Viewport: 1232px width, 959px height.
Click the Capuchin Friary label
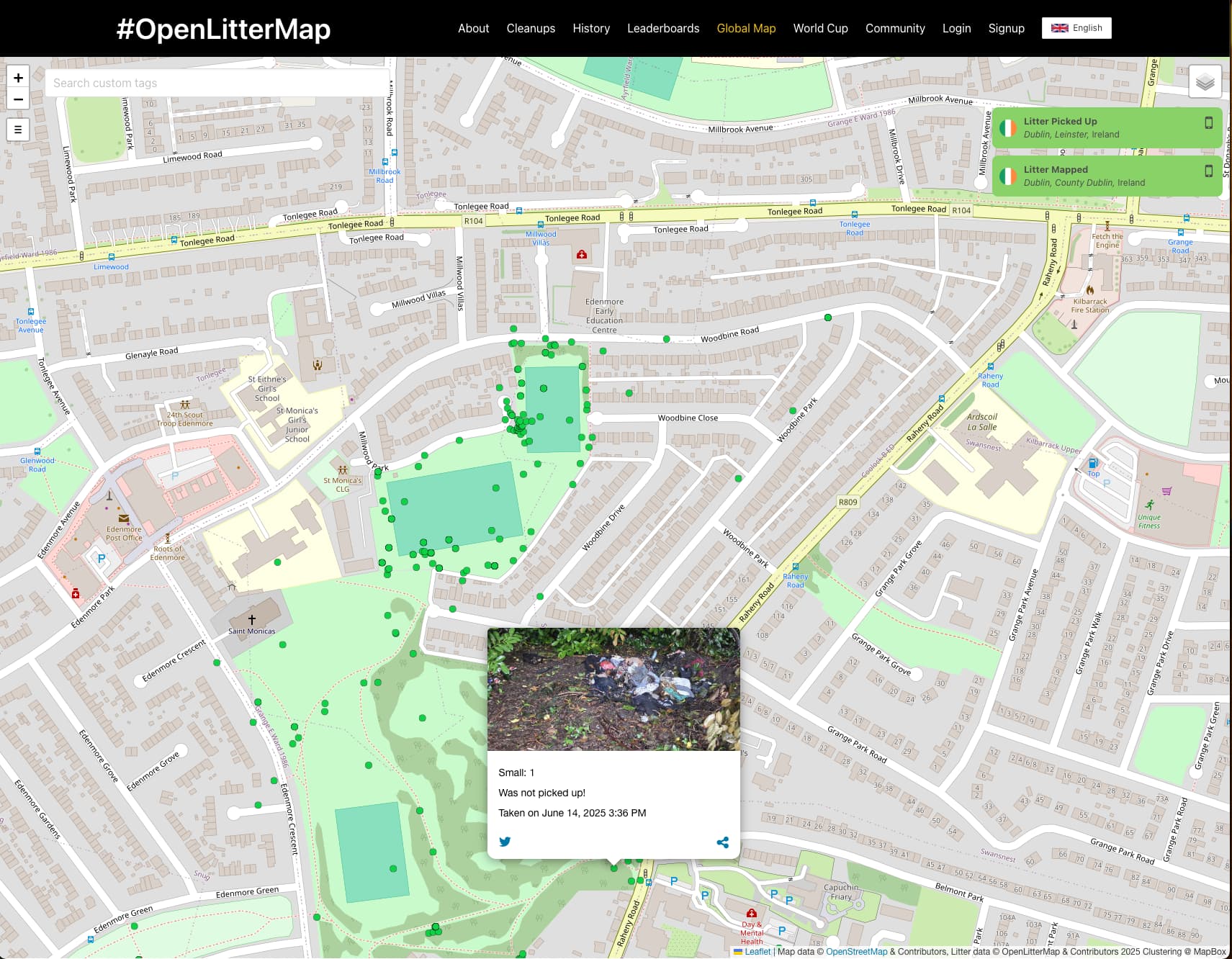pyautogui.click(x=841, y=892)
